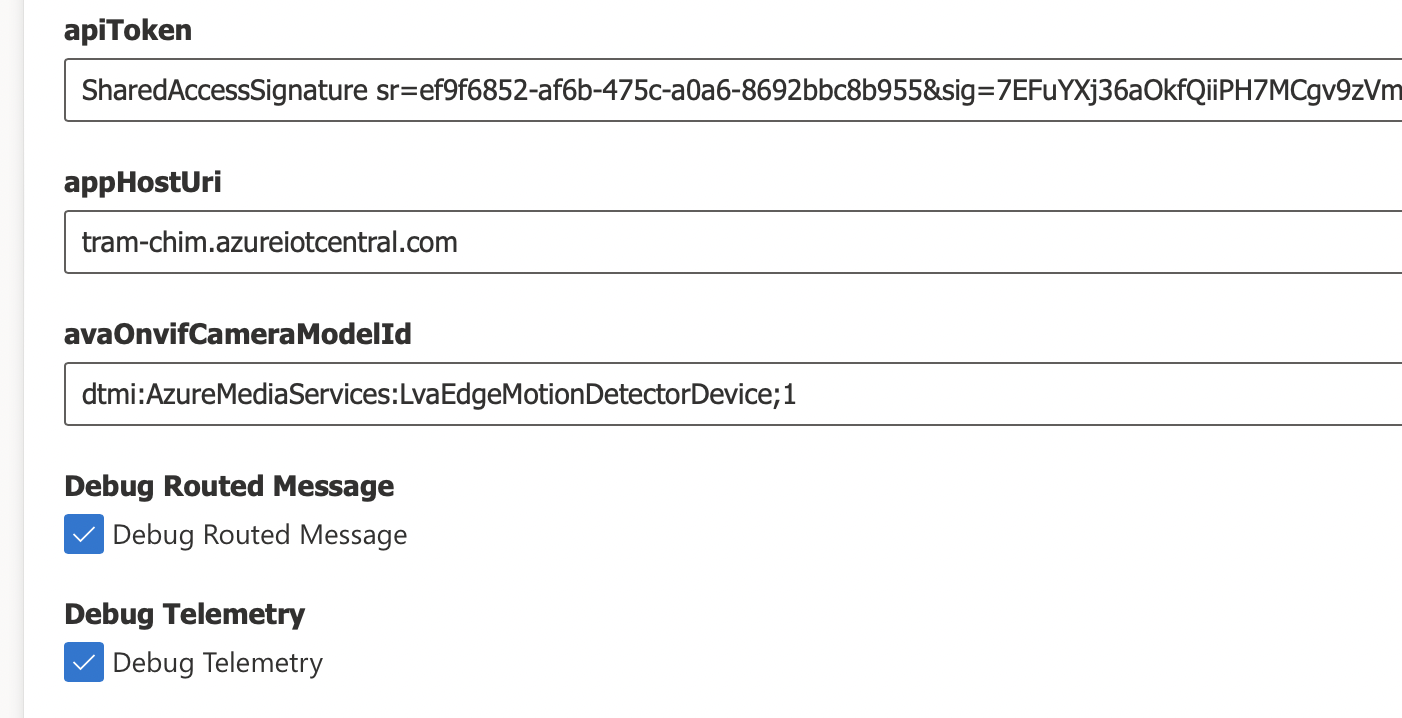Toggle the Debug Telemetry checkbox
The width and height of the screenshot is (1402, 718).
[84, 662]
